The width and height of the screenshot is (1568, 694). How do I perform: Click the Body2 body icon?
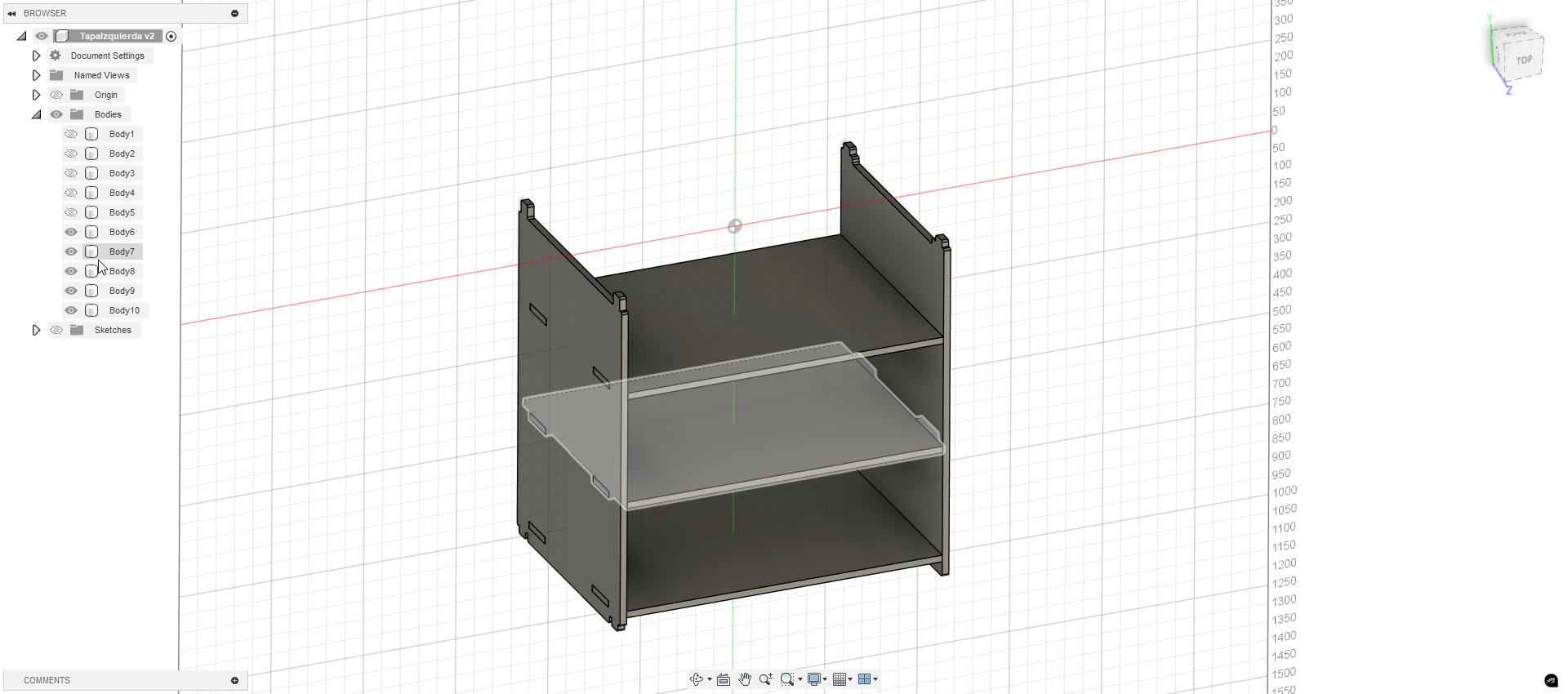click(91, 153)
